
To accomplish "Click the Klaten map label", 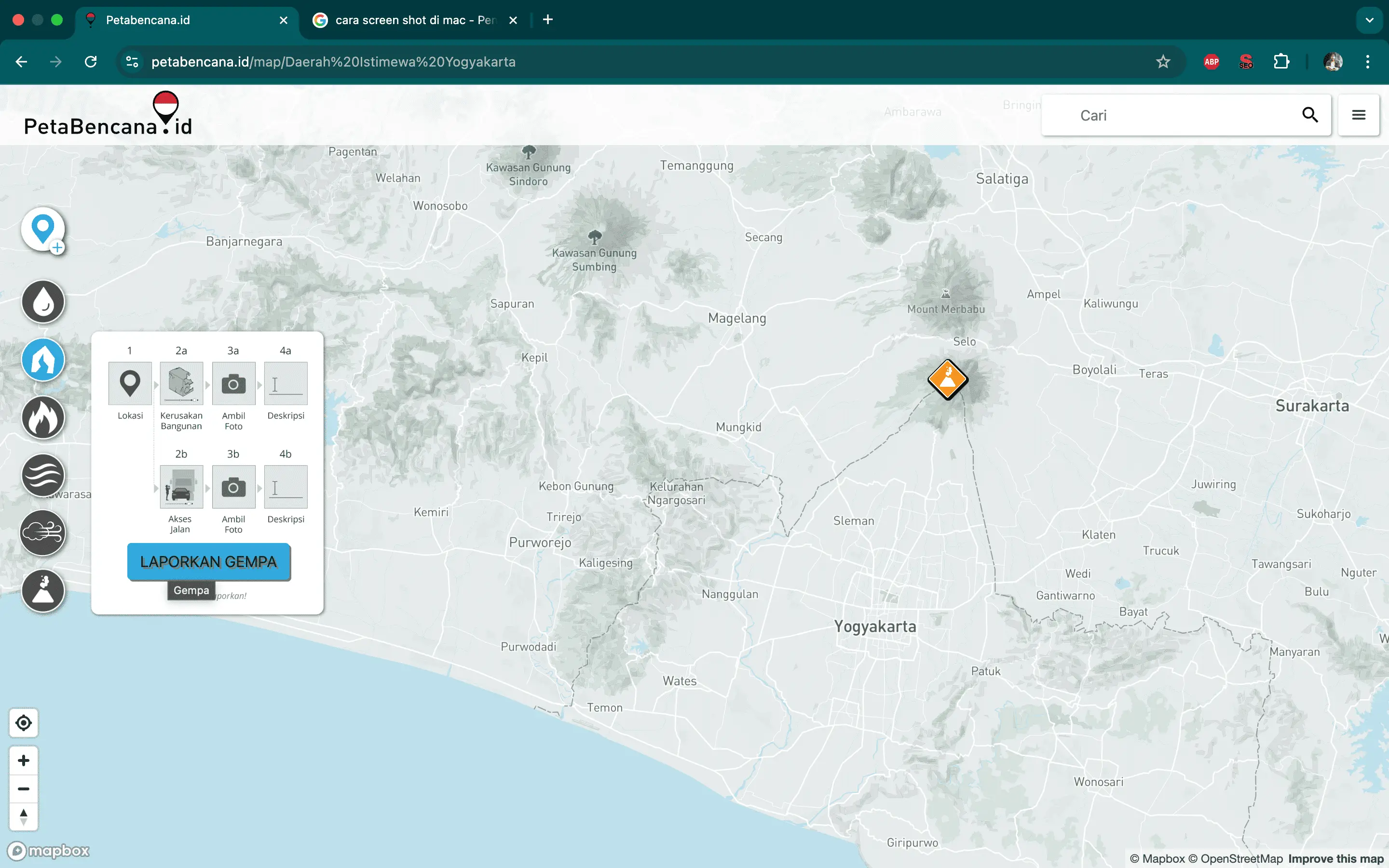I will 1099,534.
